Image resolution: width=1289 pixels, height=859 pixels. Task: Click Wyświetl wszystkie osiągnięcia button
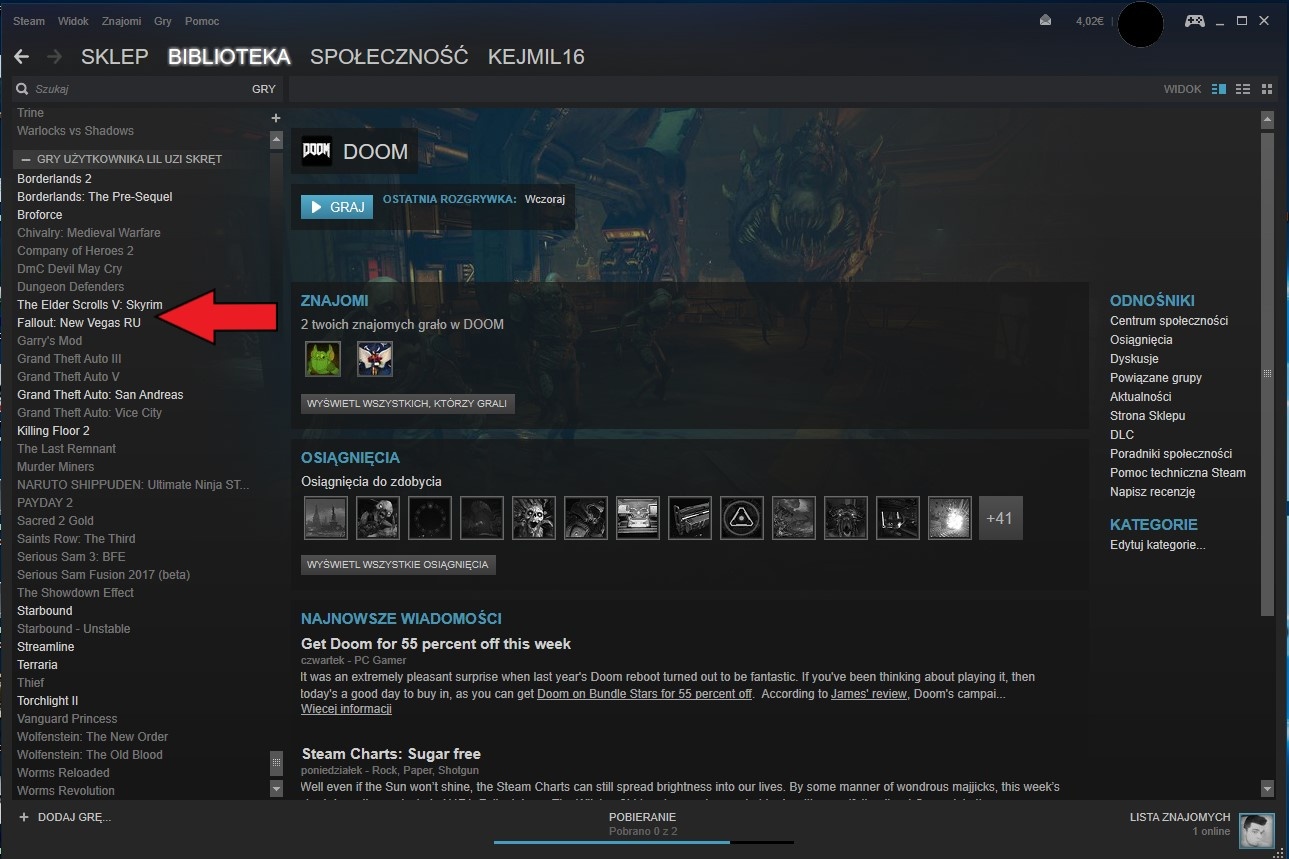(x=398, y=565)
